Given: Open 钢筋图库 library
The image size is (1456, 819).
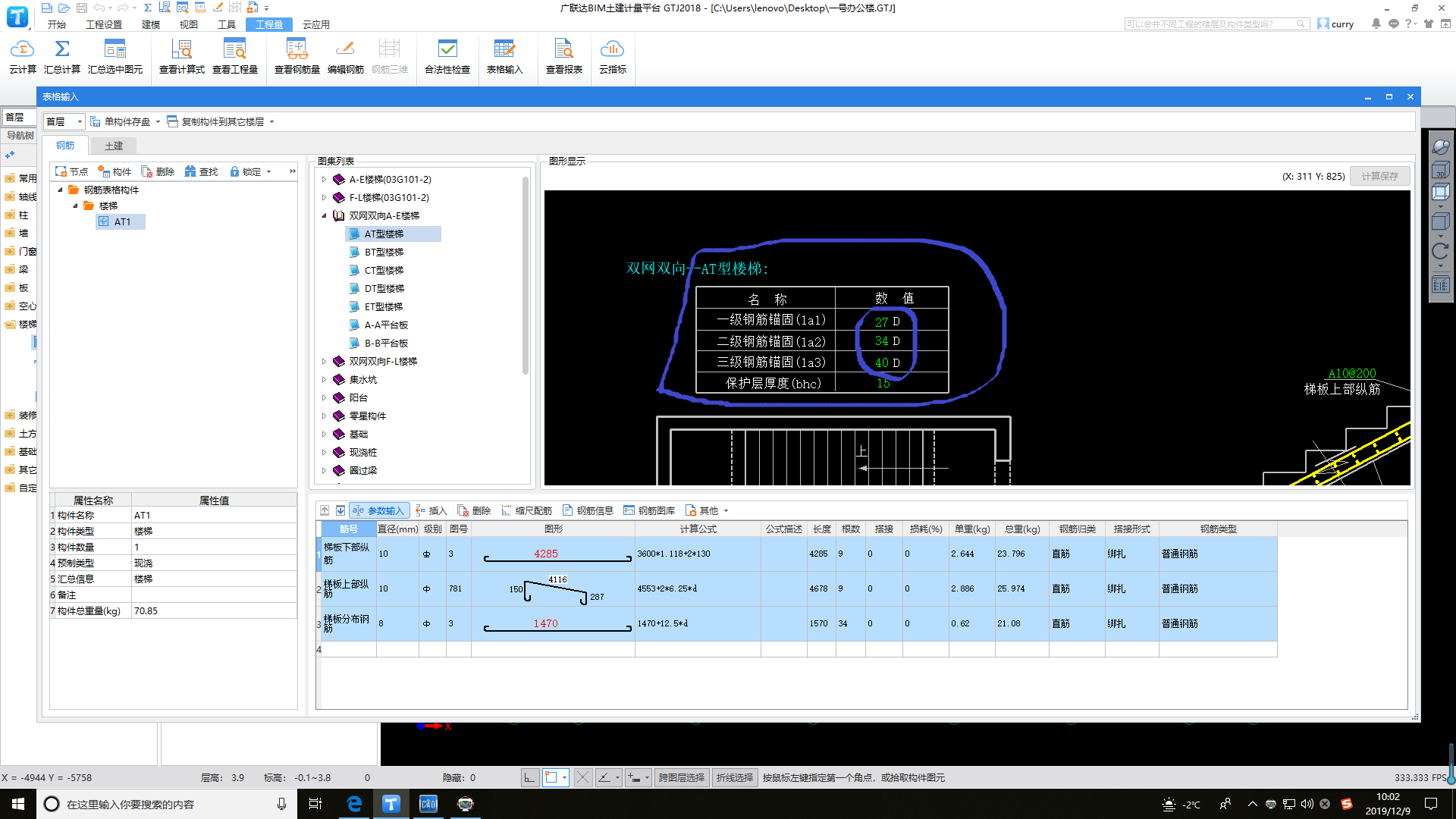Looking at the screenshot, I should (x=650, y=510).
